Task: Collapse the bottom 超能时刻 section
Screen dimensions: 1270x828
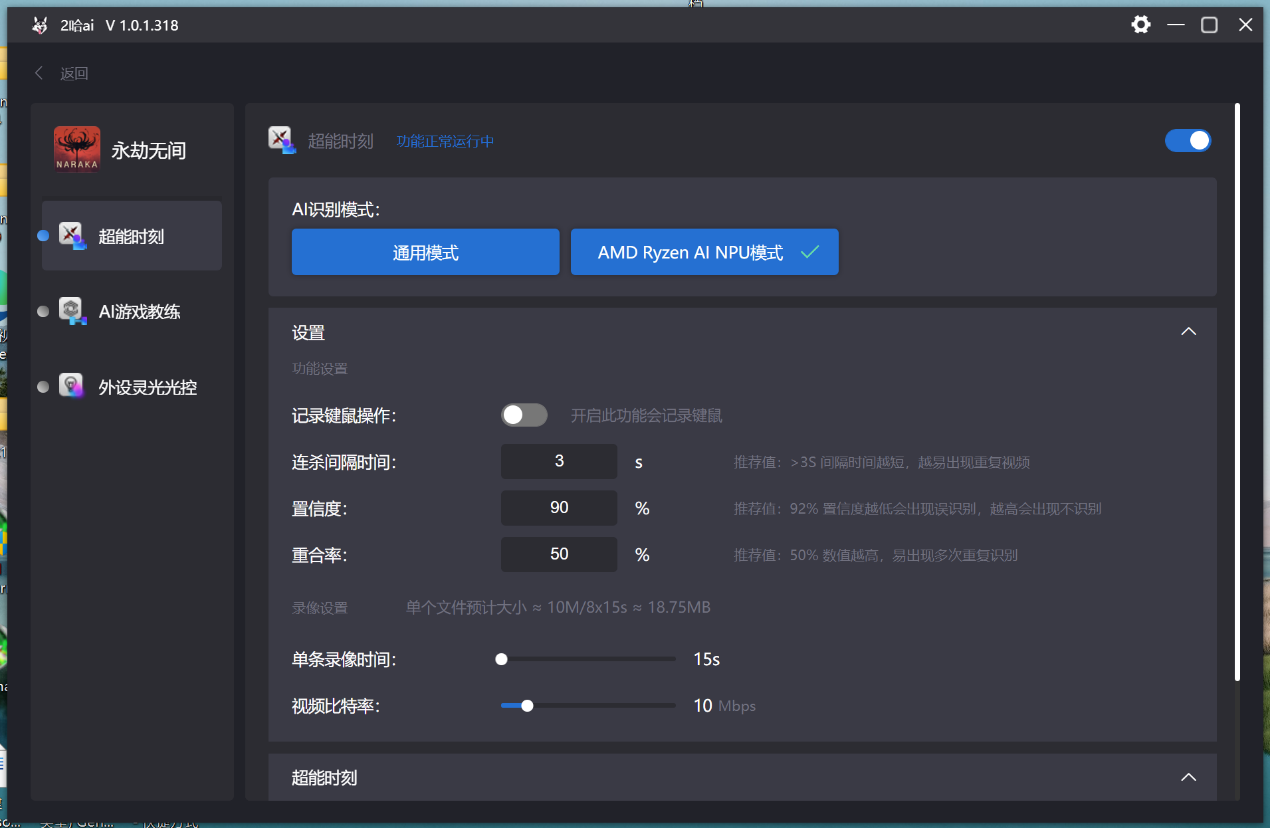Action: coord(1188,777)
